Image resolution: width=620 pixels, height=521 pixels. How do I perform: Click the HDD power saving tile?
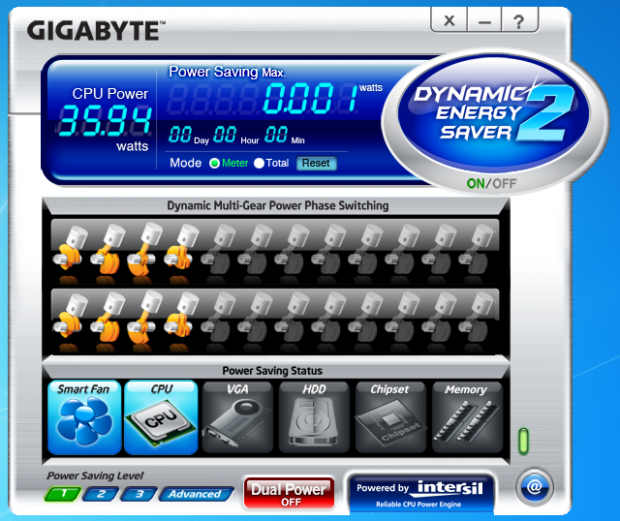click(314, 417)
